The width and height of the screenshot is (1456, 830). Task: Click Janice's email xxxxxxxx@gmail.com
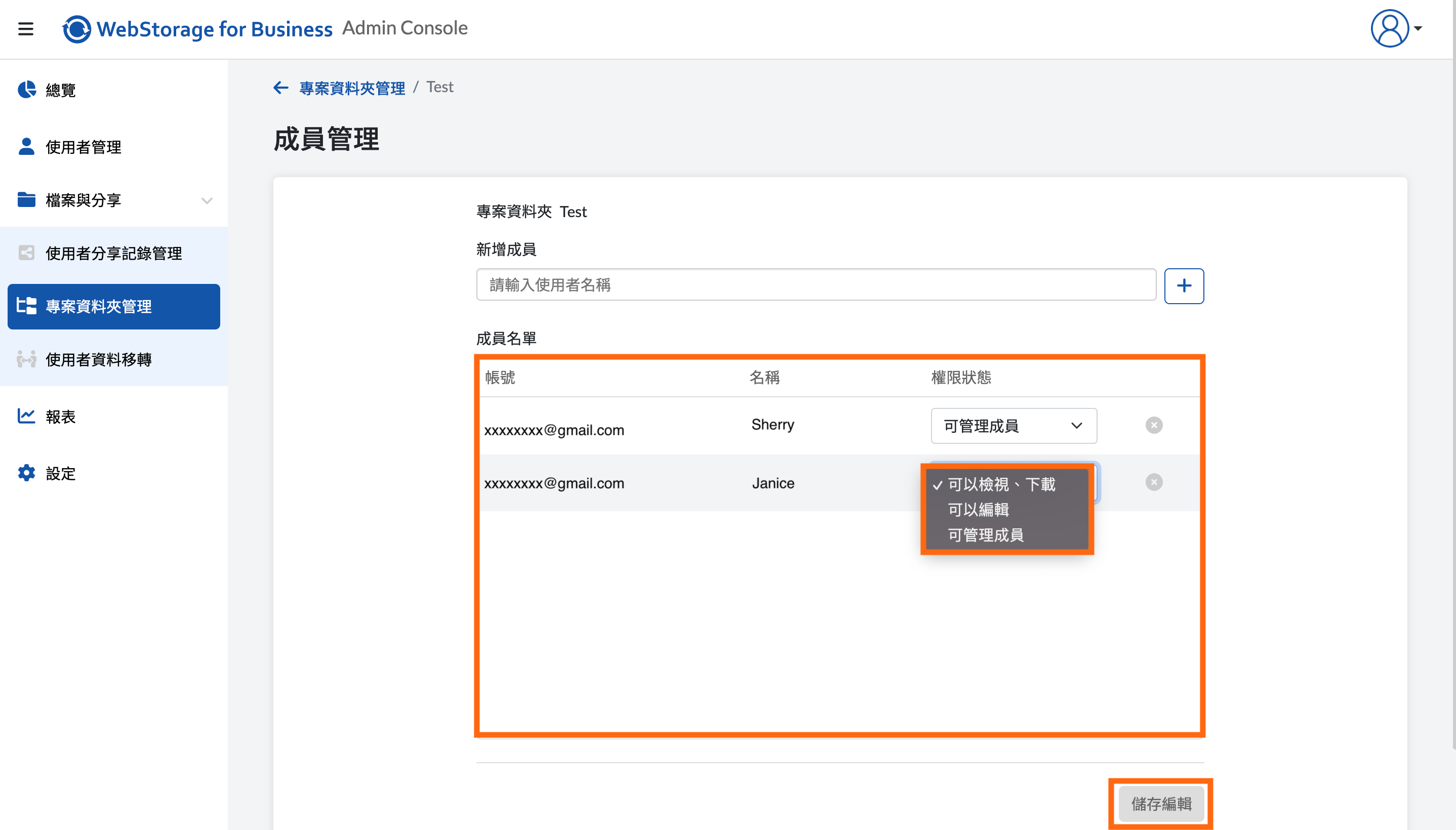click(x=554, y=483)
